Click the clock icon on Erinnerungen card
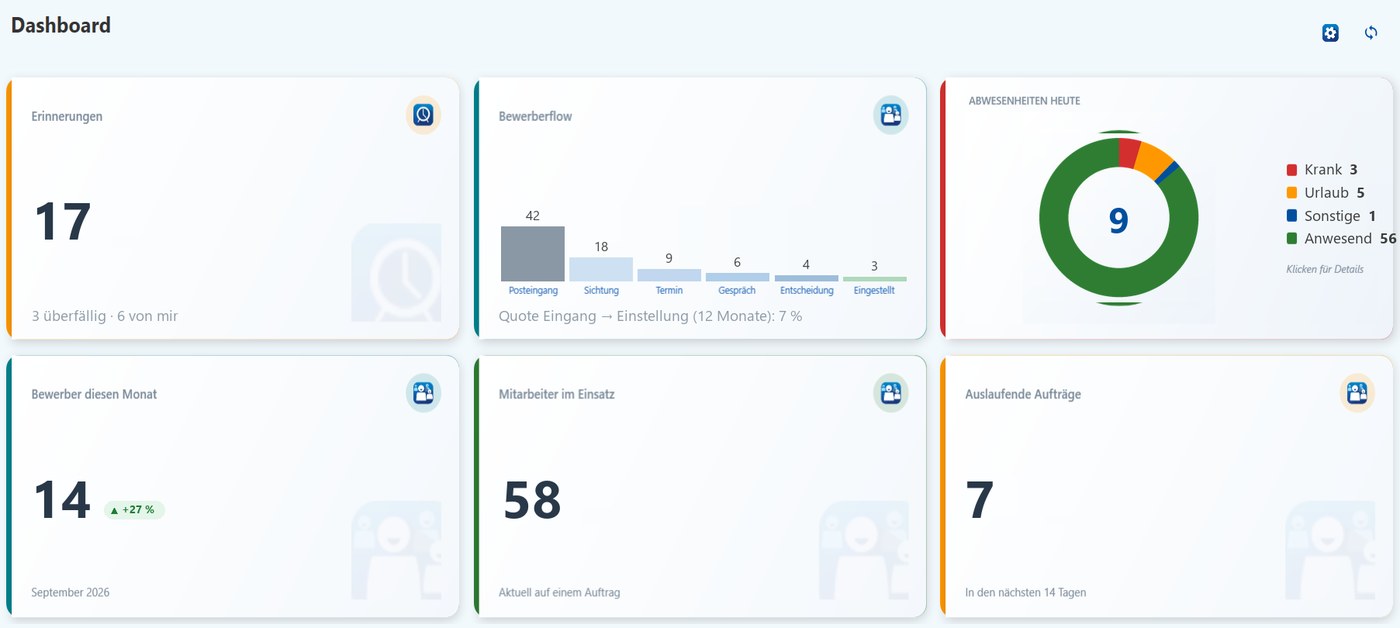 point(424,116)
